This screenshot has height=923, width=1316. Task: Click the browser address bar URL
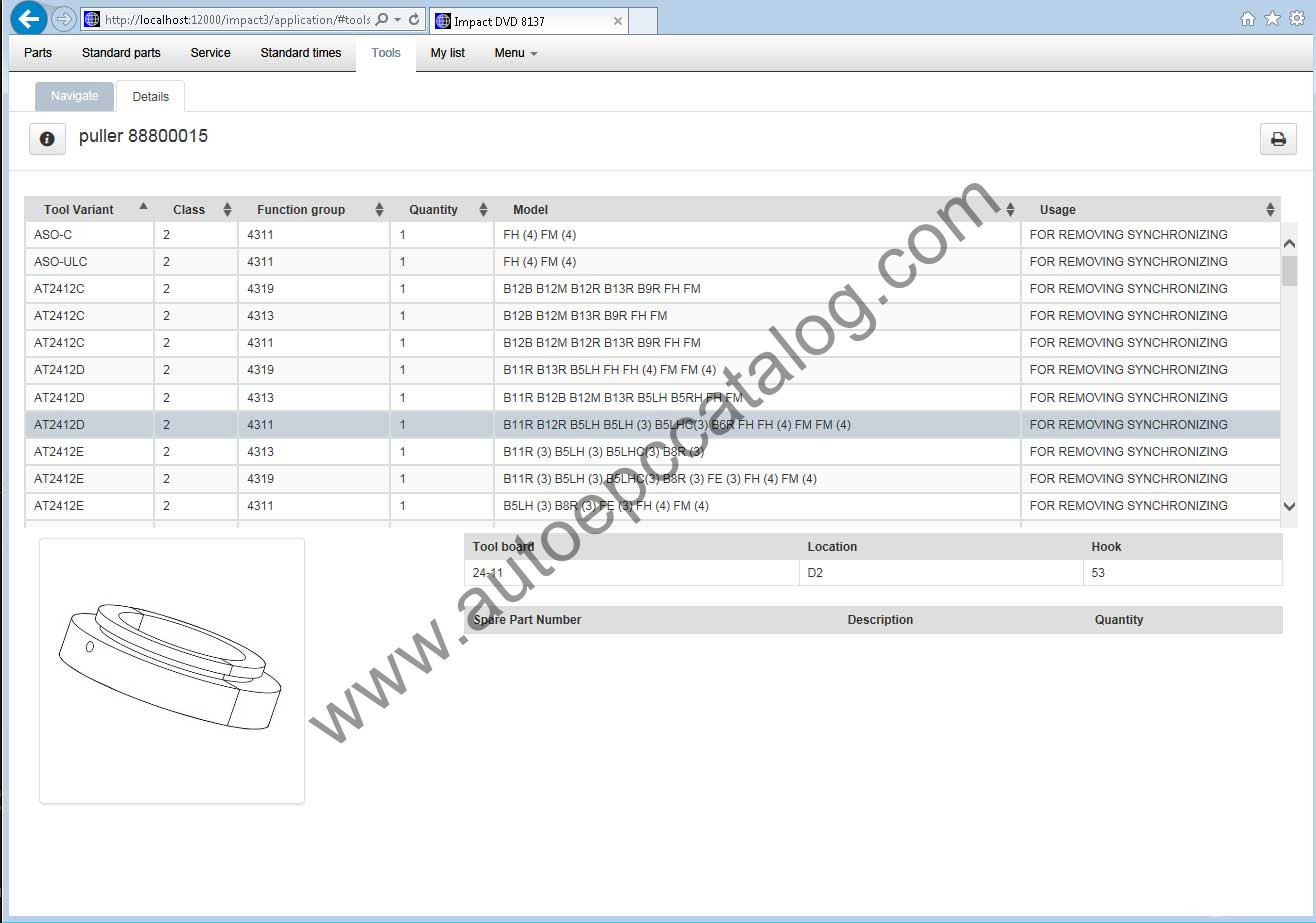235,20
